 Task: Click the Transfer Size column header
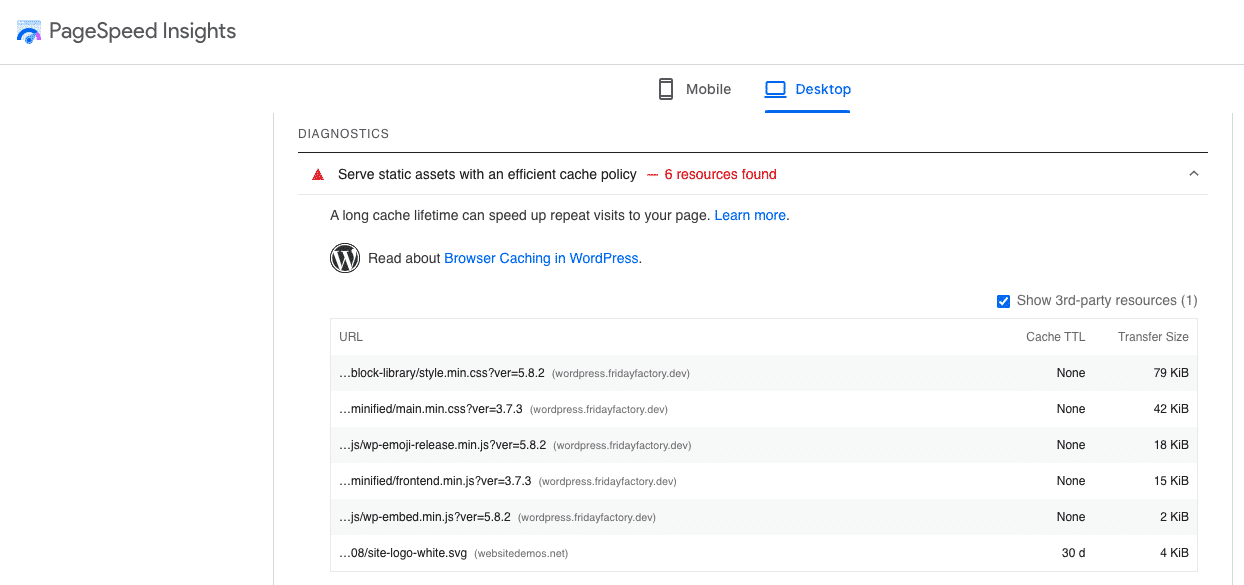coord(1152,336)
